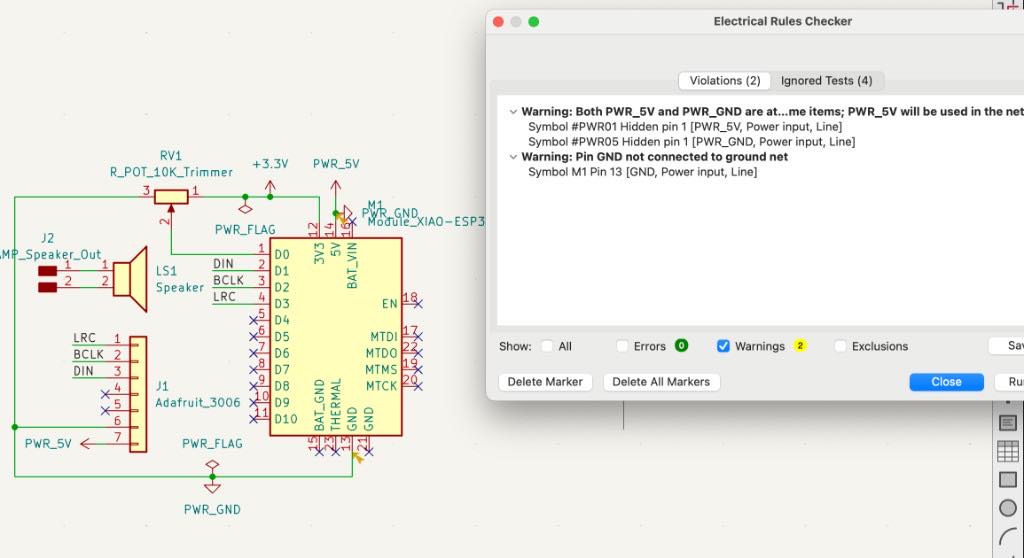The width and height of the screenshot is (1024, 558).
Task: Select the Symbol #PWR05 Hidden pin 1 row
Action: point(692,142)
